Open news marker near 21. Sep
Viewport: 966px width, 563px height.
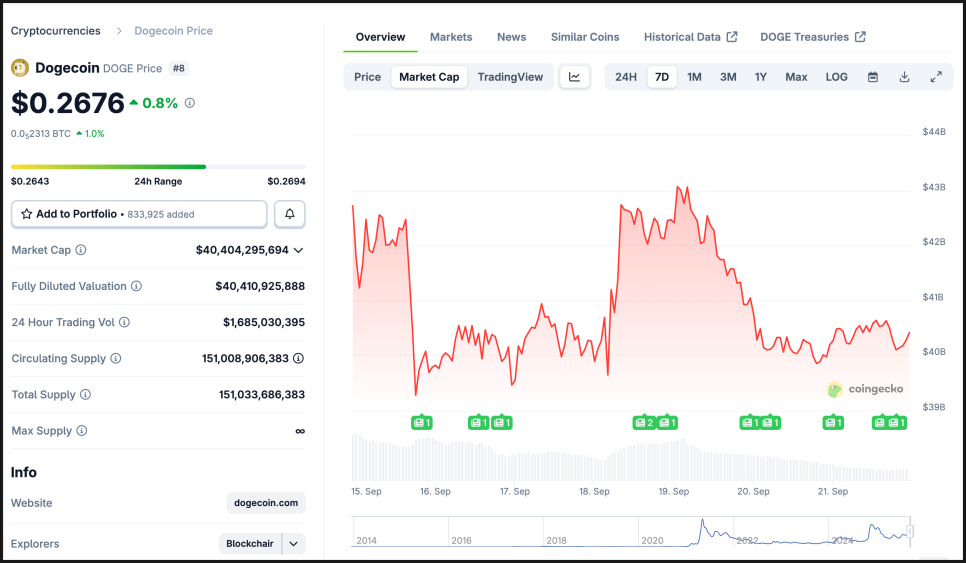pos(833,423)
